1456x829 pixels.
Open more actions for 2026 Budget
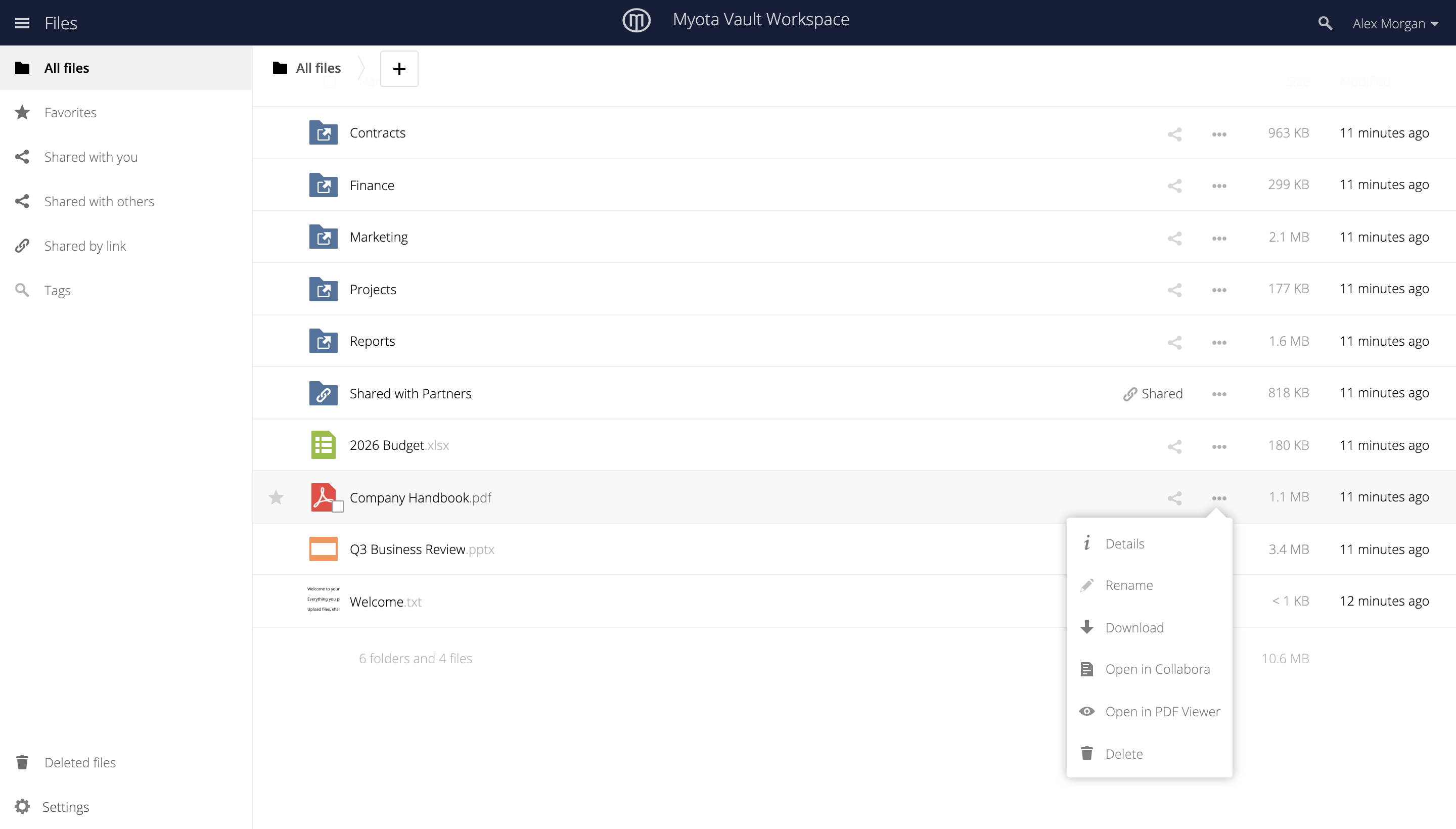click(x=1218, y=447)
